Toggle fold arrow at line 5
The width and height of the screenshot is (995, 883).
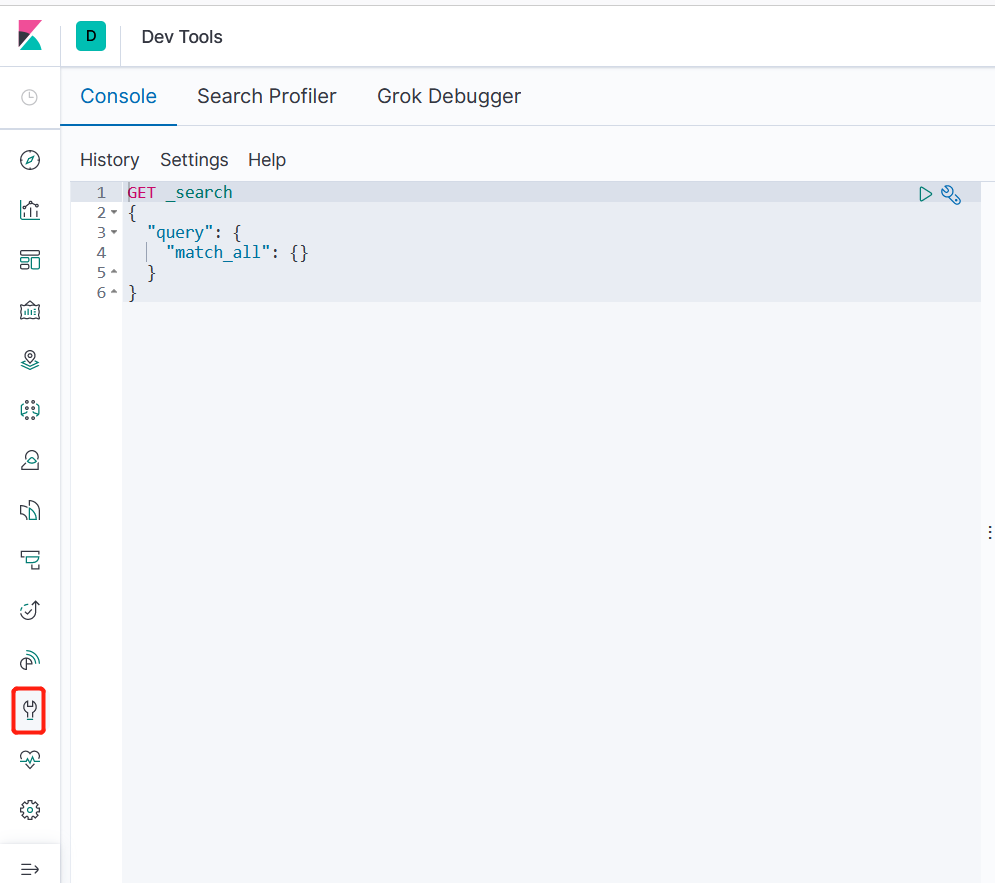tap(114, 272)
